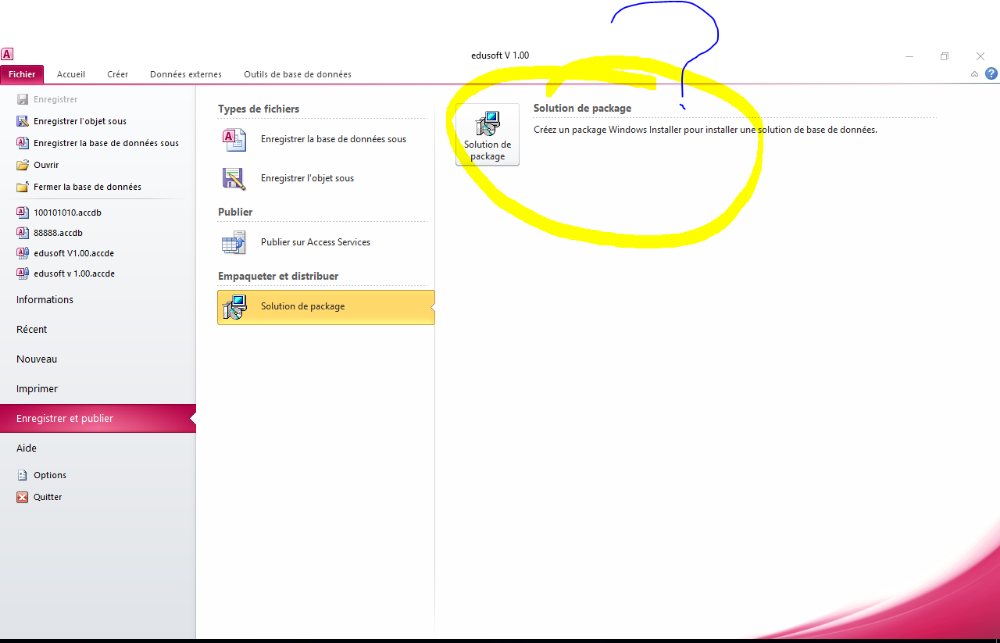Viewport: 1000px width, 643px height.
Task: Select Informations in the backstage menu
Action: (x=45, y=300)
